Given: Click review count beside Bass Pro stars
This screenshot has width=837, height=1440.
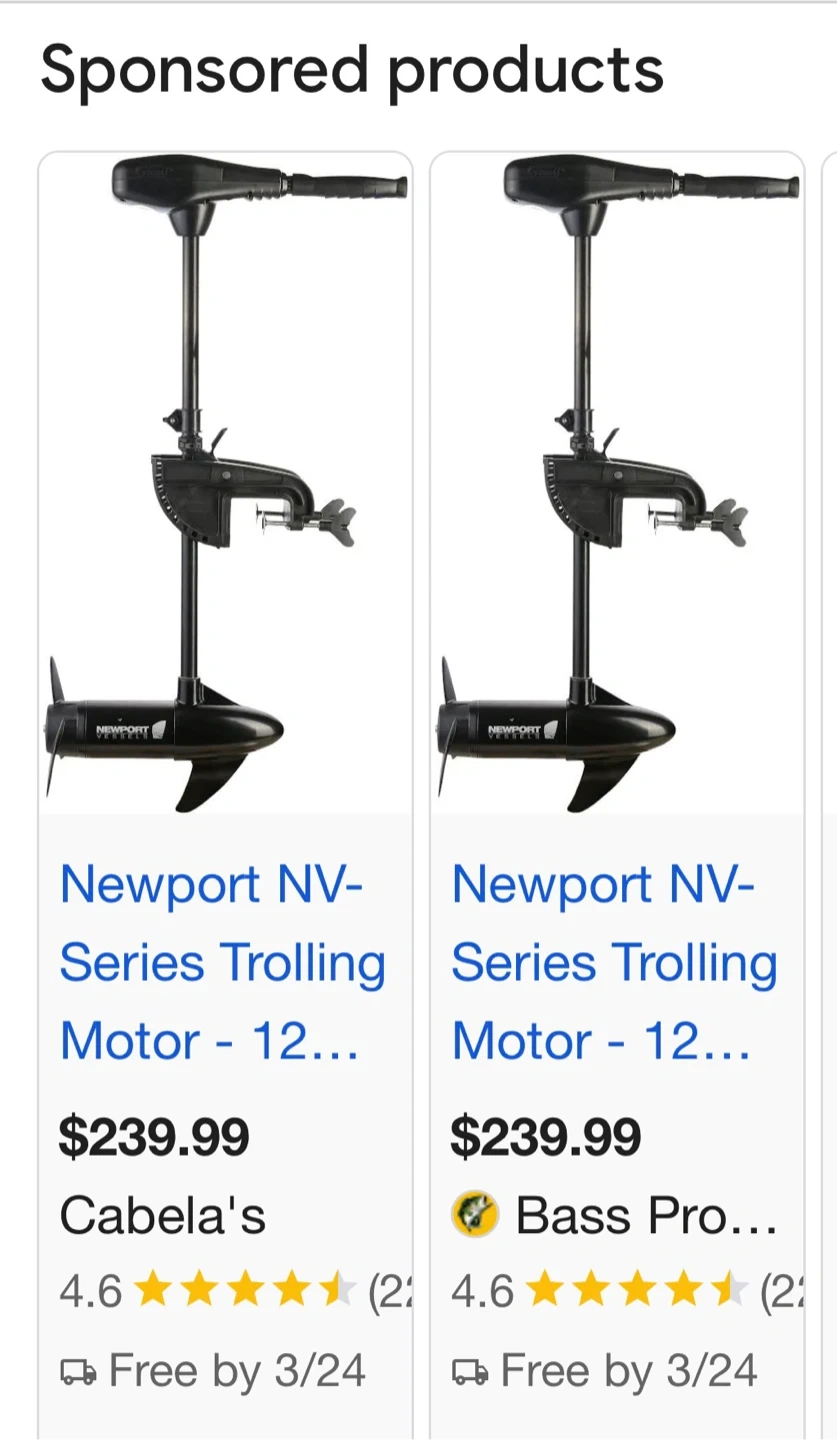Looking at the screenshot, I should 782,1292.
